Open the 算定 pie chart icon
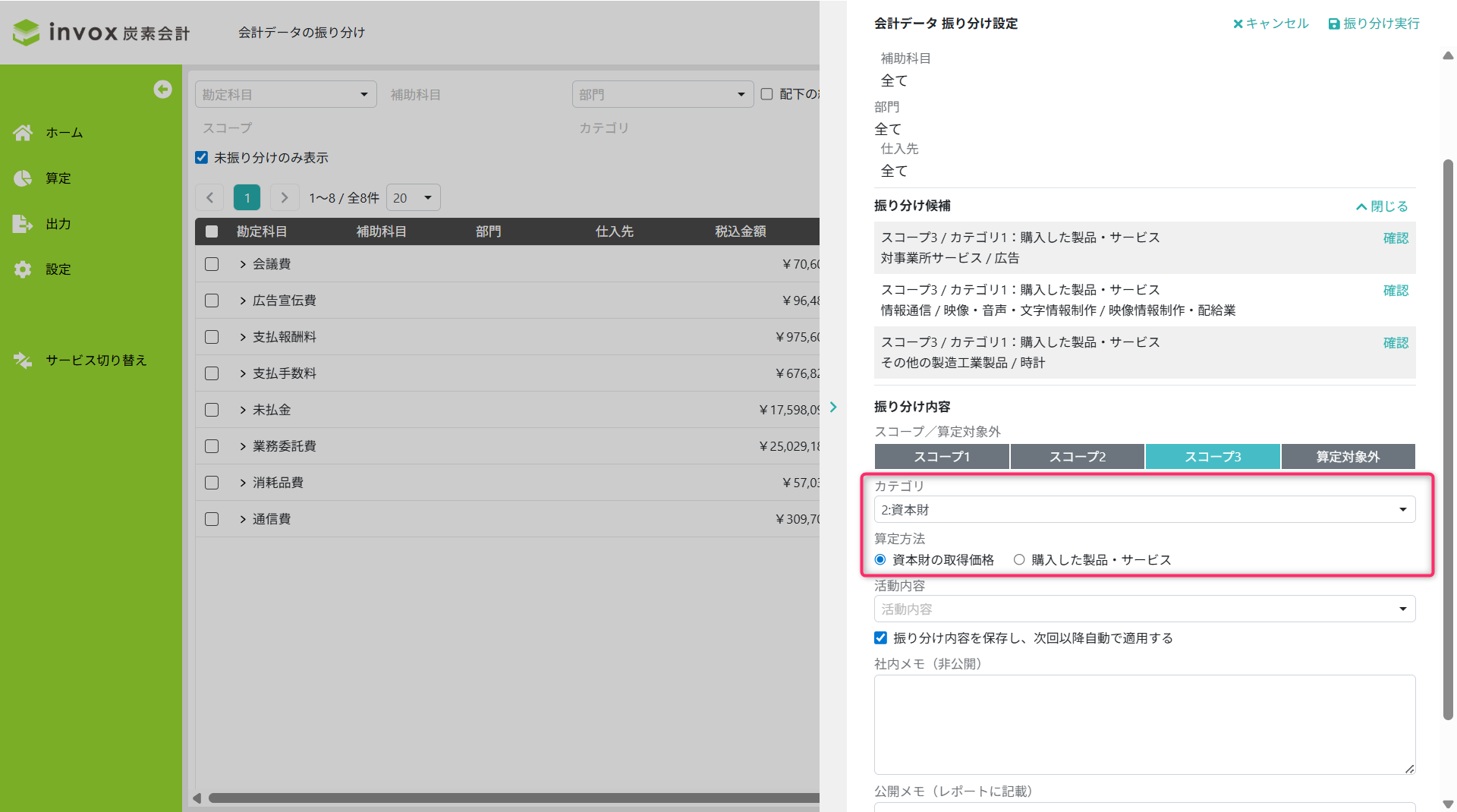Viewport: 1457px width, 812px height. pos(23,178)
